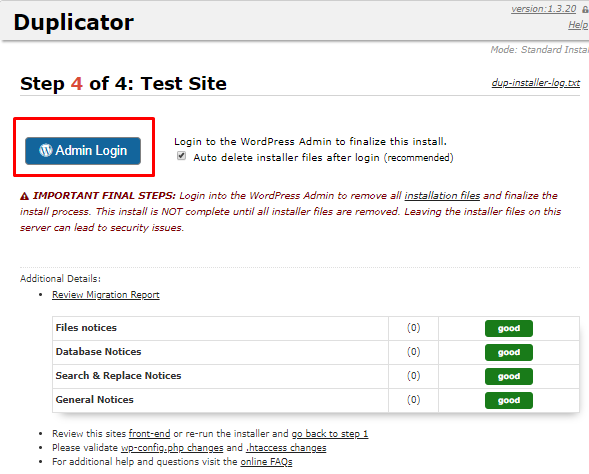Click the Step 4 of 4: Test Site heading
This screenshot has height=474, width=589.
123,83
